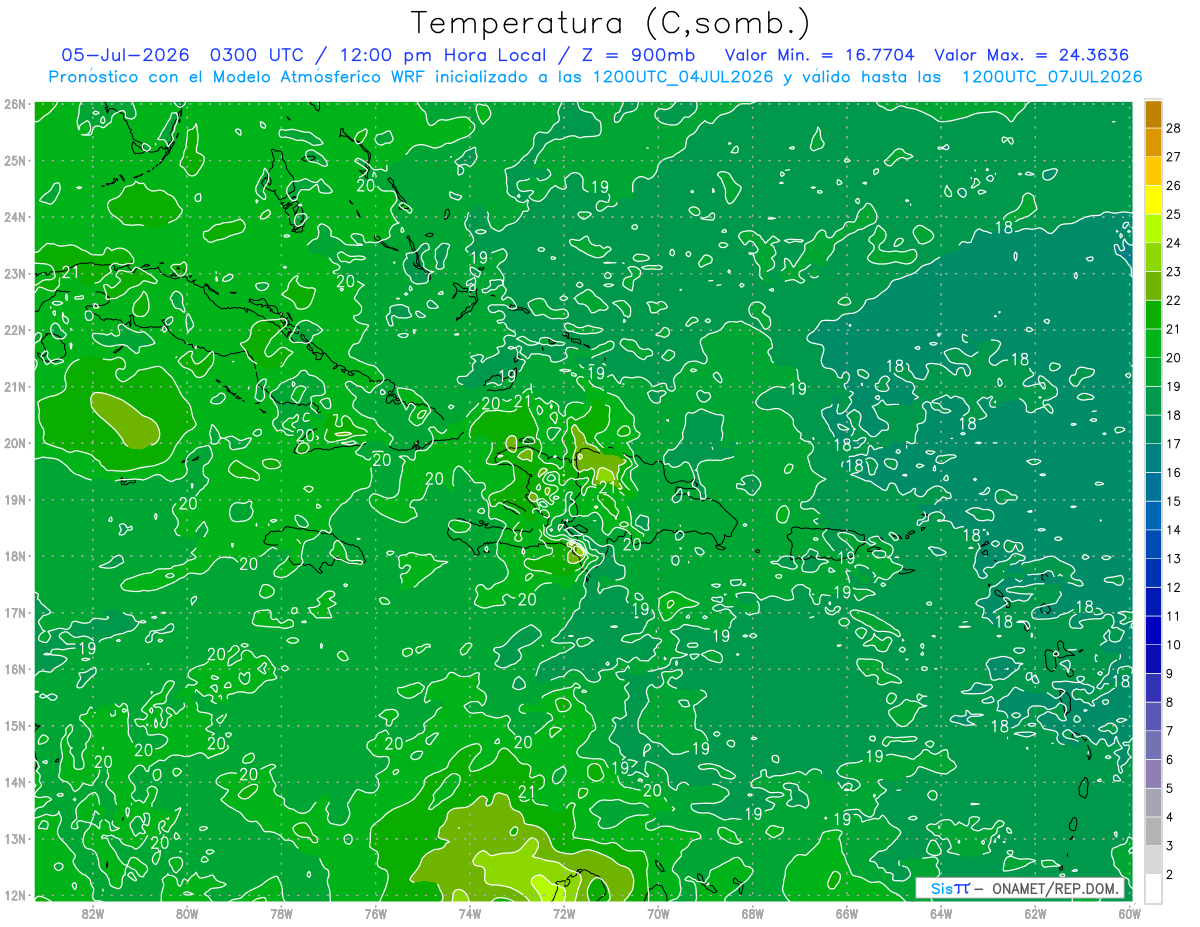The width and height of the screenshot is (1200, 927).
Task: Click the legend value 6
Action: click(1170, 760)
